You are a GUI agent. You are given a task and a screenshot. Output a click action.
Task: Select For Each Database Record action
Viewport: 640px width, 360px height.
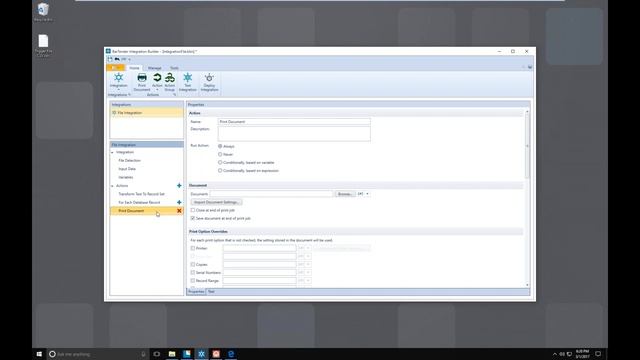139,202
